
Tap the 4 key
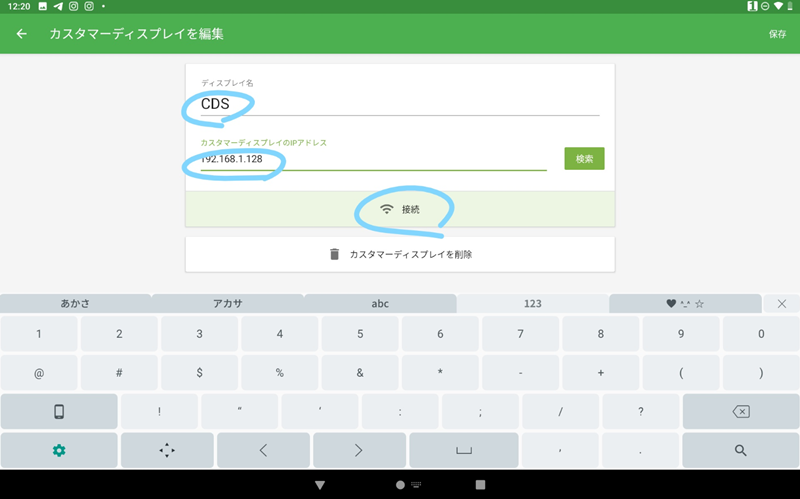(280, 334)
